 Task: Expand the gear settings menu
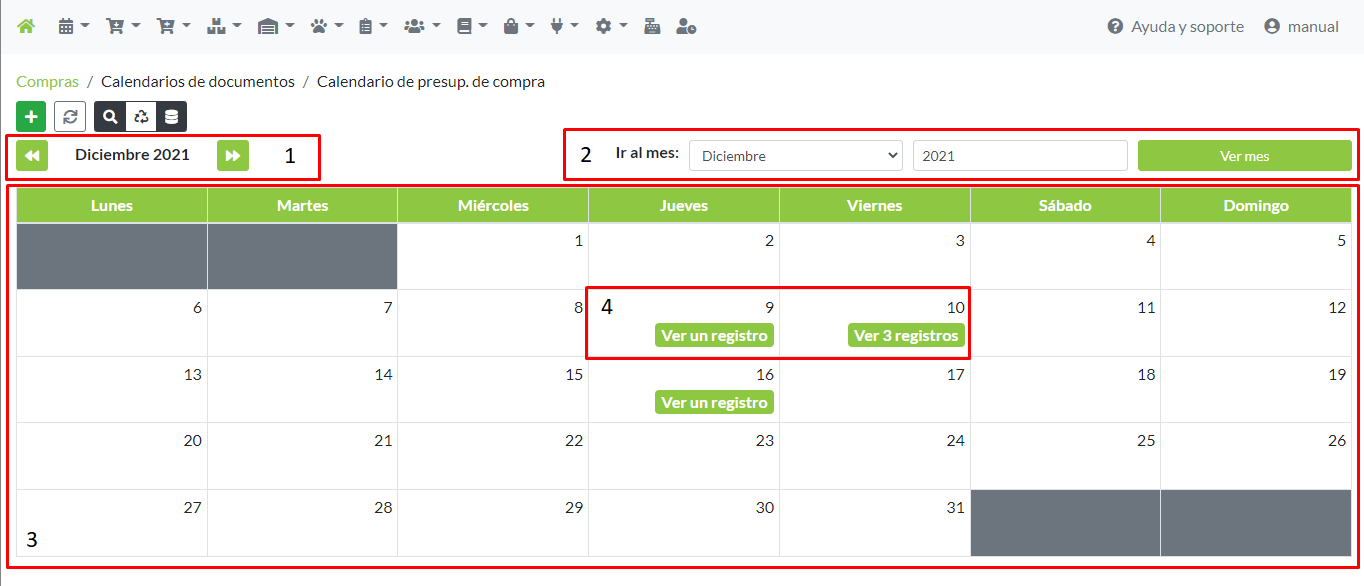(x=610, y=27)
